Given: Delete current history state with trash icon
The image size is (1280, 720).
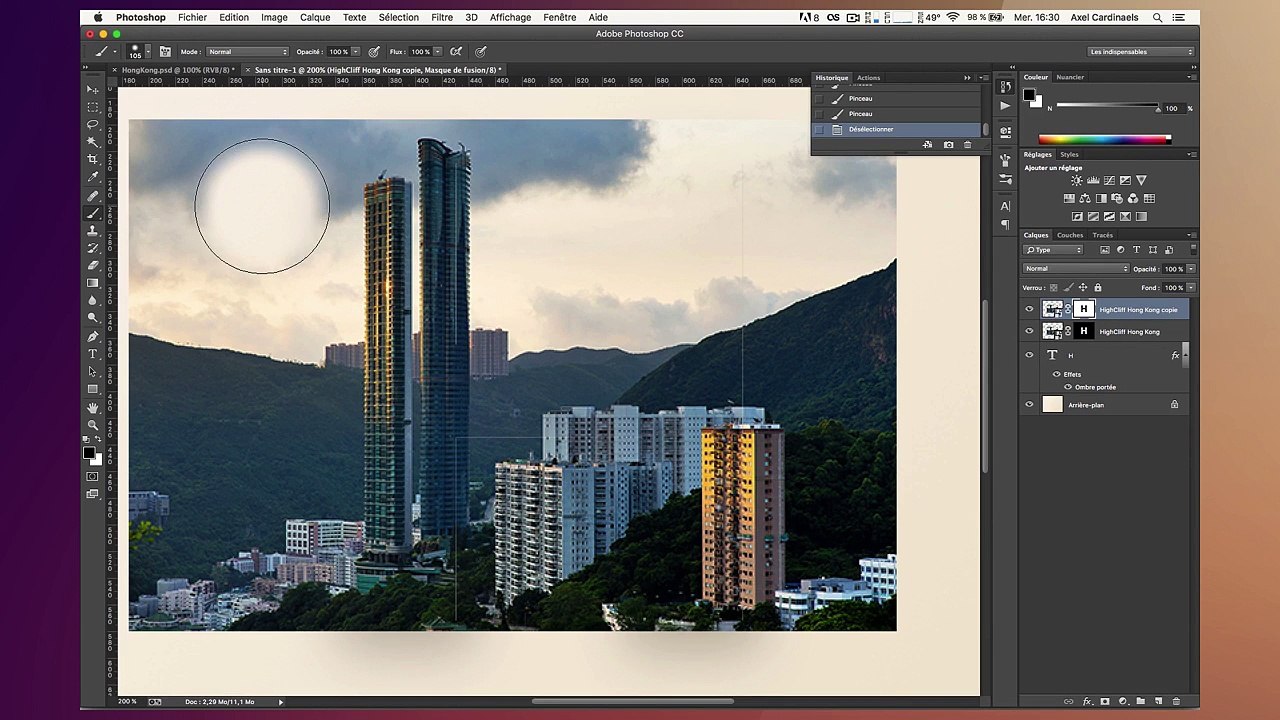Looking at the screenshot, I should click(x=967, y=145).
